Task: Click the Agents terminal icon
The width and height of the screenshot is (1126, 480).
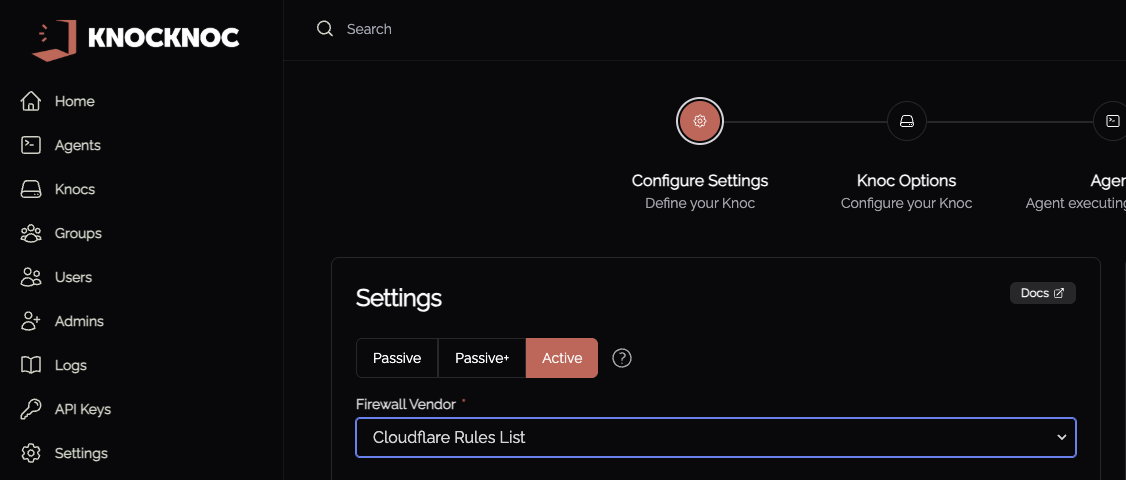Action: click(31, 145)
